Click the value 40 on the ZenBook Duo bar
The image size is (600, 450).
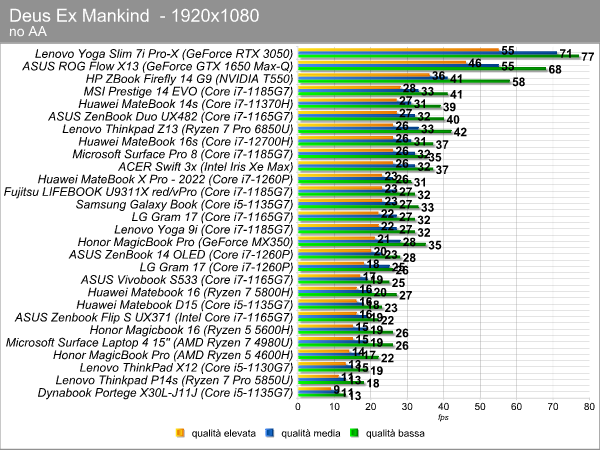click(453, 120)
